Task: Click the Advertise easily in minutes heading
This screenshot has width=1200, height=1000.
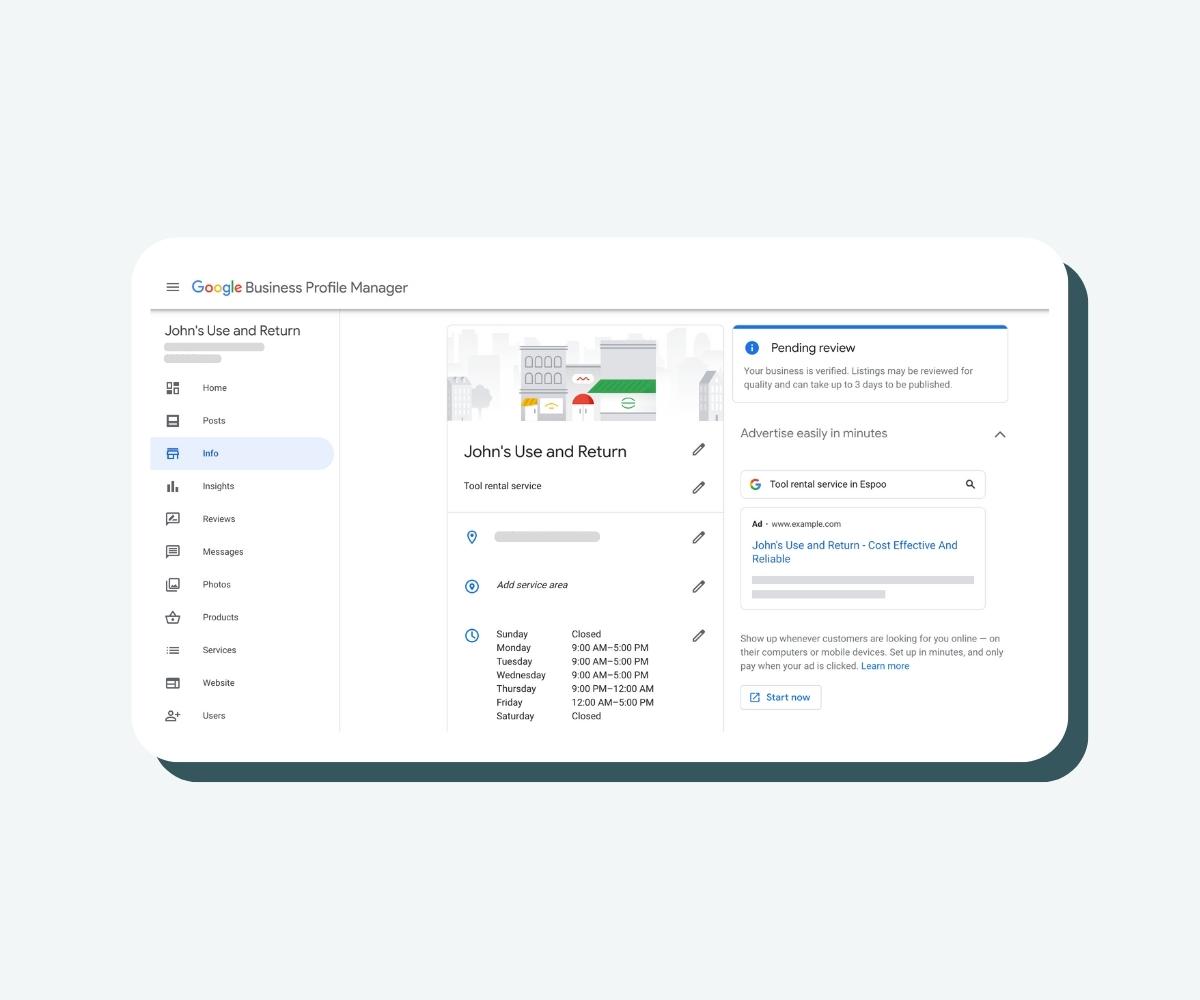Action: click(814, 433)
